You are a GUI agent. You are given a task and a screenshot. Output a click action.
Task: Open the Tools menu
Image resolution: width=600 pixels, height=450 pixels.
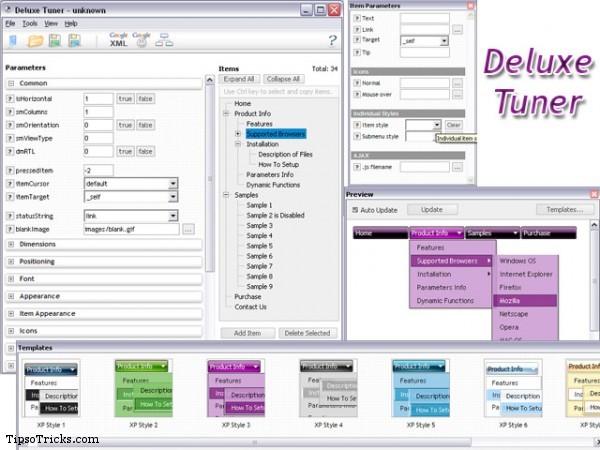click(x=29, y=23)
